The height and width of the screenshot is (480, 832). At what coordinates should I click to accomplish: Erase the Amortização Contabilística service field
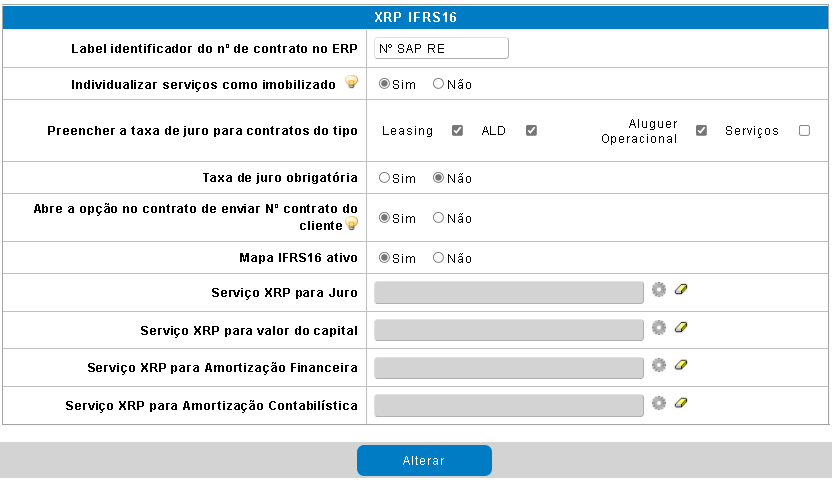(681, 403)
